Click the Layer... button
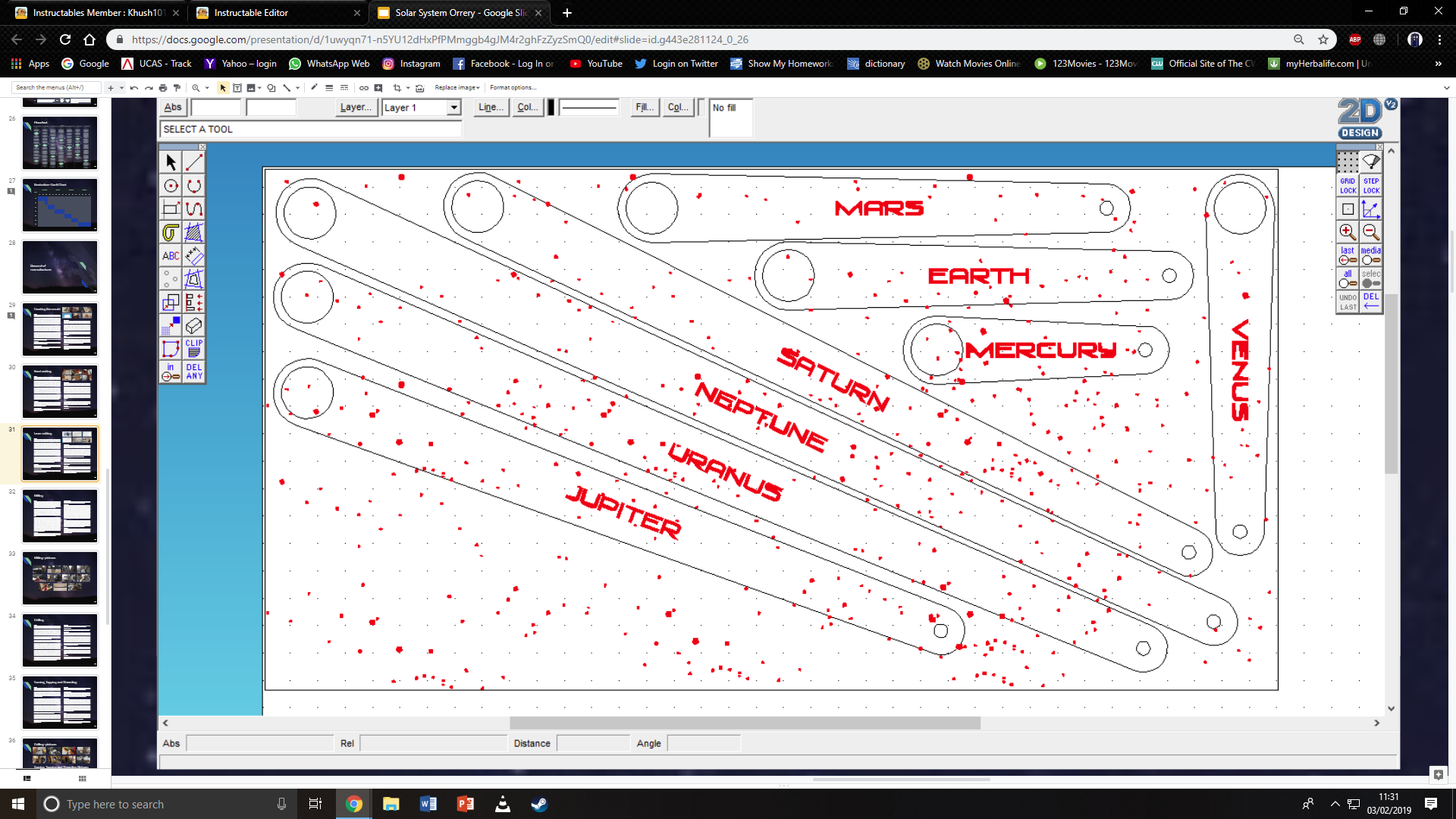The image size is (1456, 819). (356, 107)
